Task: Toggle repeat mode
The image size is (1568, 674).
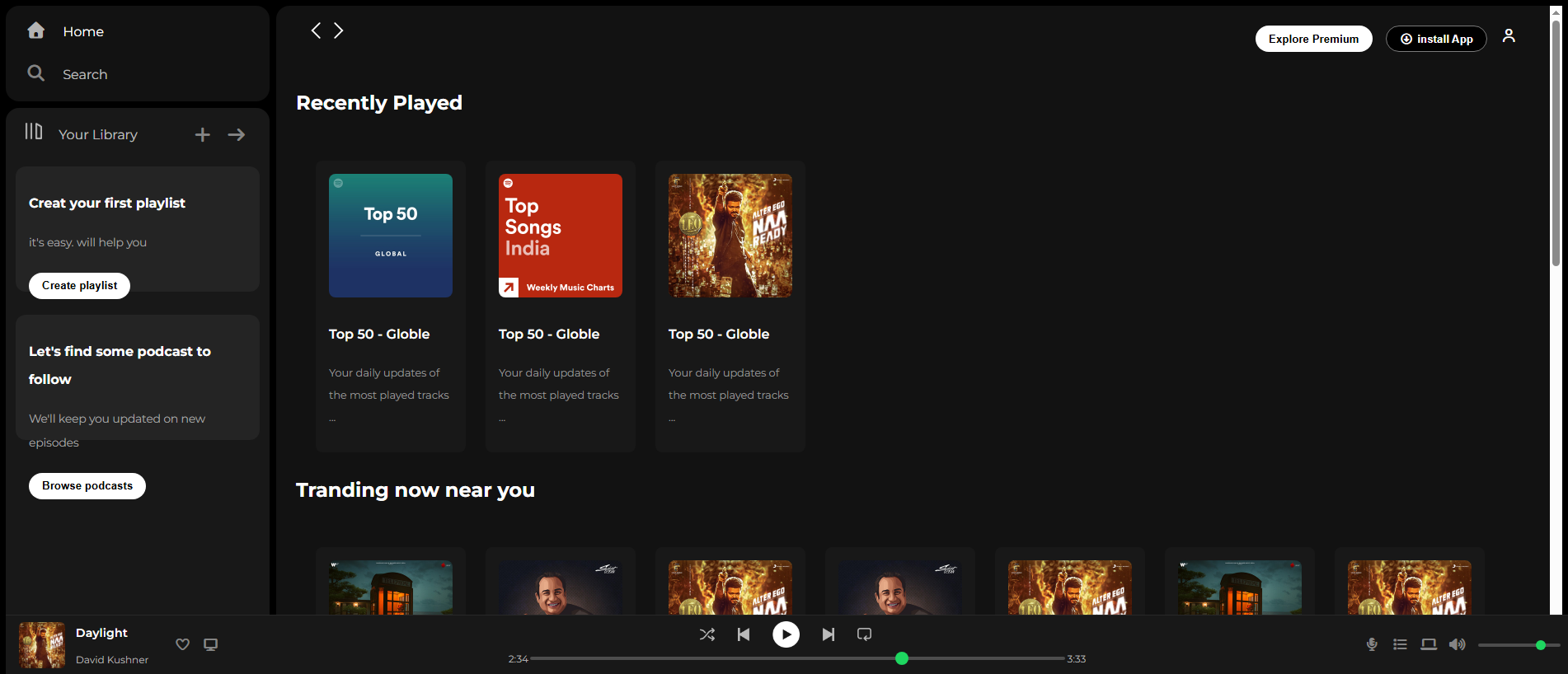Action: tap(864, 634)
